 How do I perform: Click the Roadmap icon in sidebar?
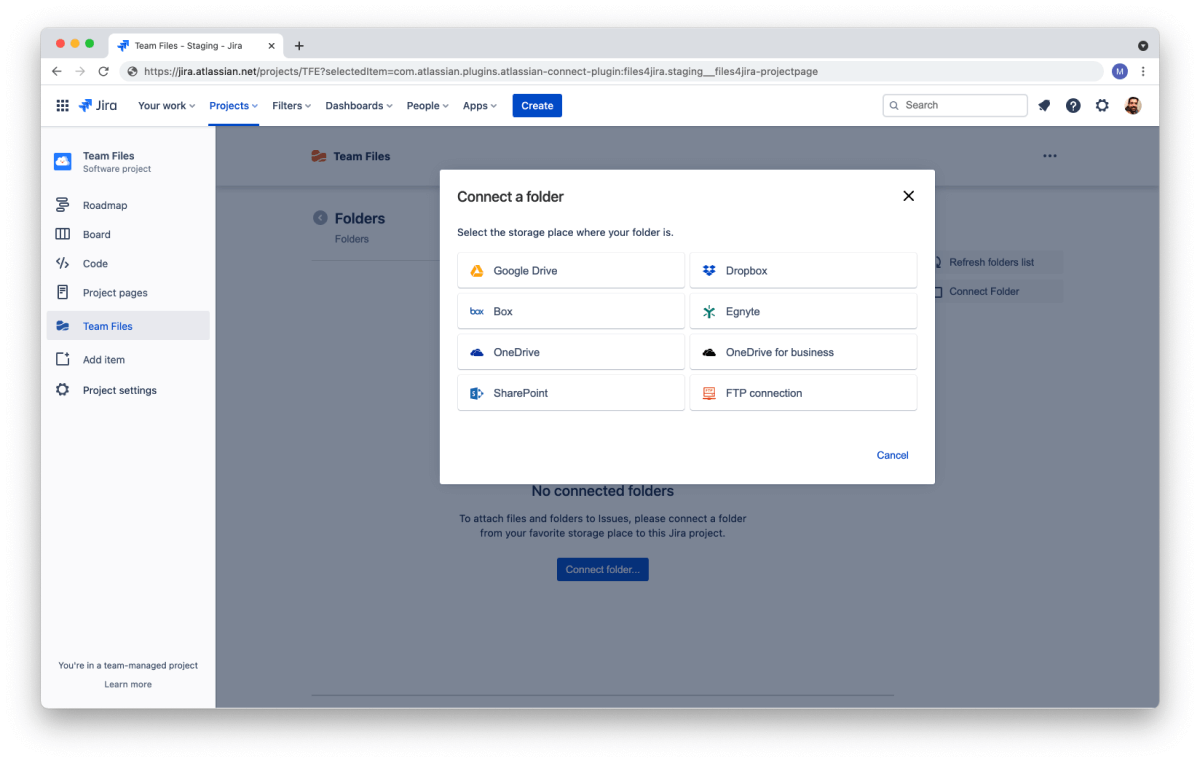pyautogui.click(x=62, y=205)
